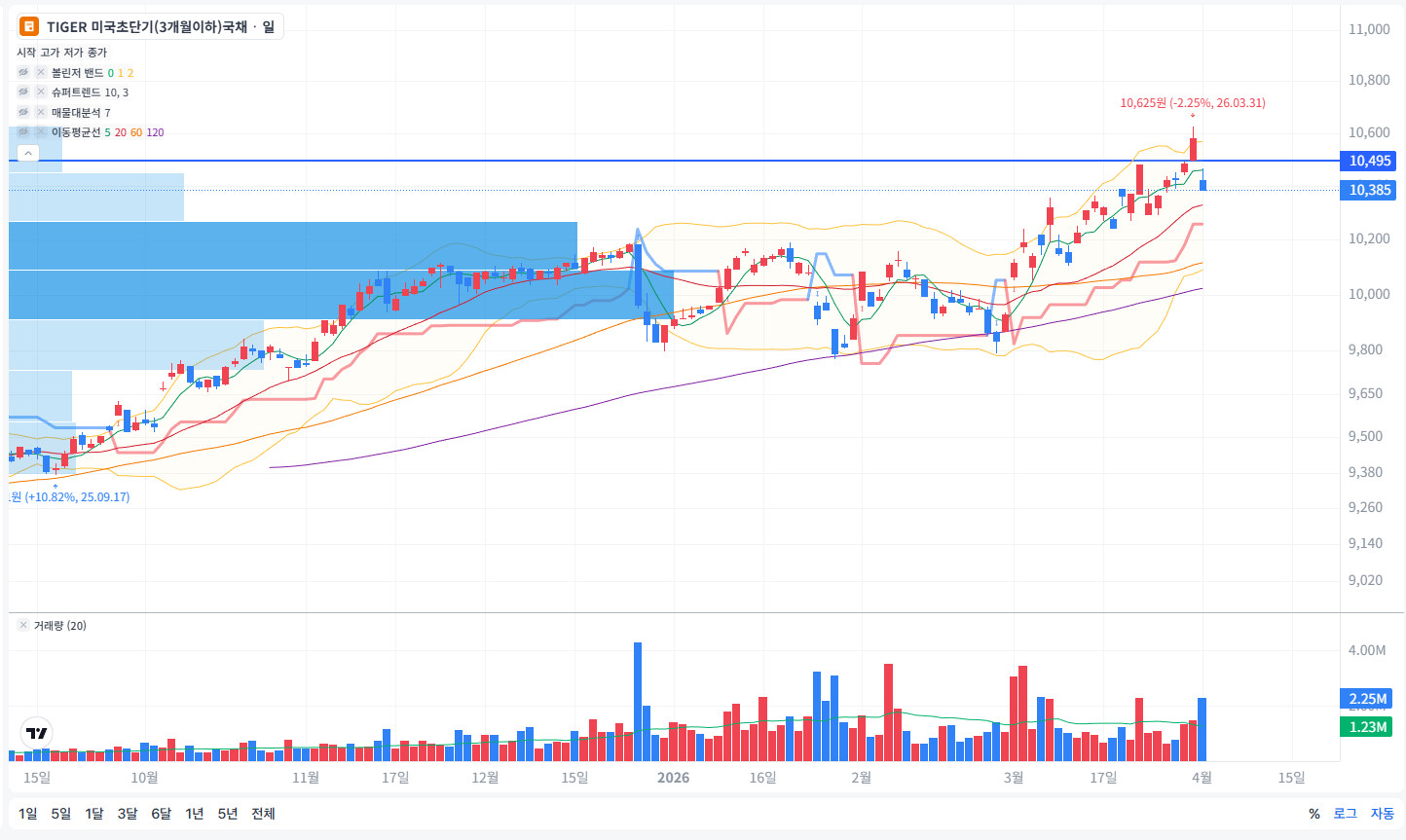Toggle the percent (%) scale
The height and width of the screenshot is (840, 1406).
pos(1314,814)
